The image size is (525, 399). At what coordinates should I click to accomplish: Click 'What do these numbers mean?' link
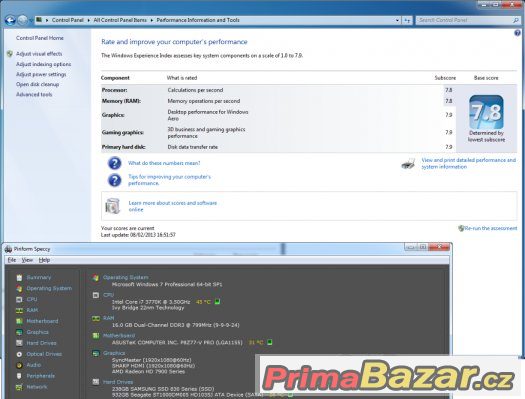pyautogui.click(x=164, y=163)
